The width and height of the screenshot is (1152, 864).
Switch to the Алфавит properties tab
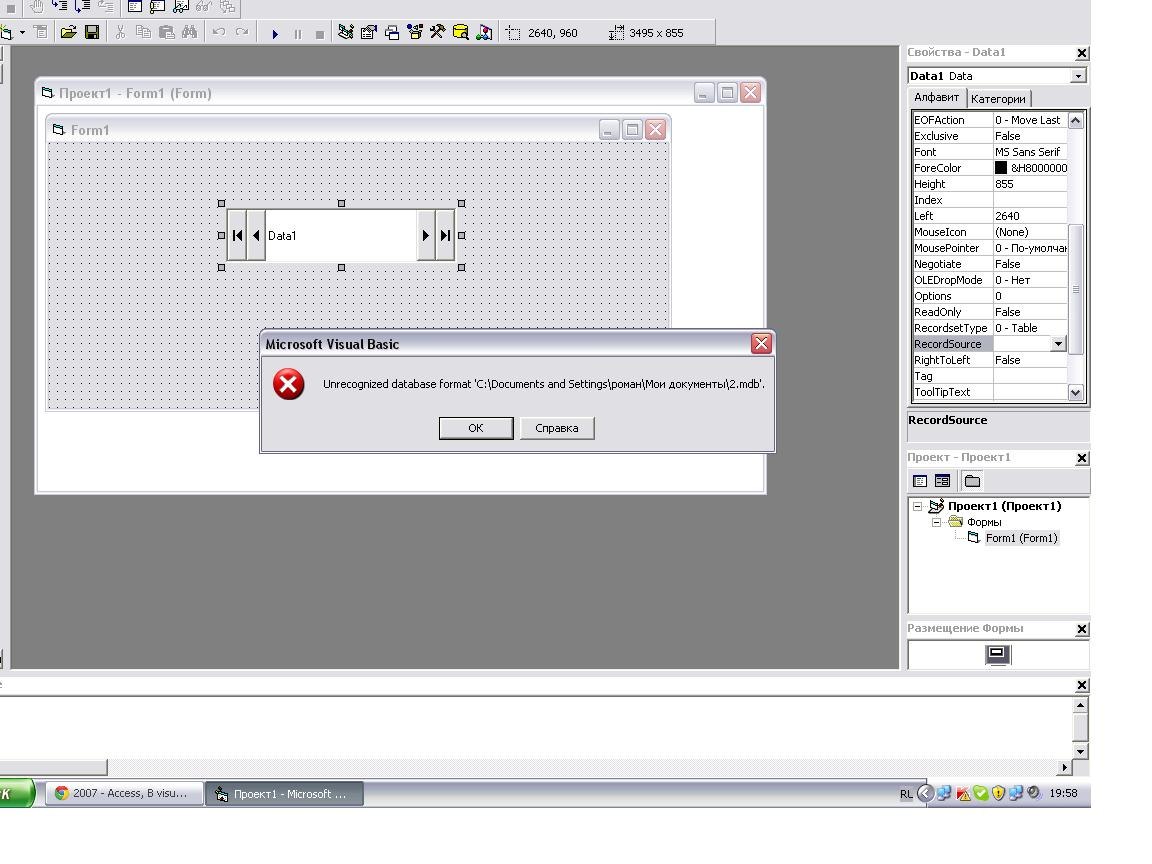click(x=936, y=97)
